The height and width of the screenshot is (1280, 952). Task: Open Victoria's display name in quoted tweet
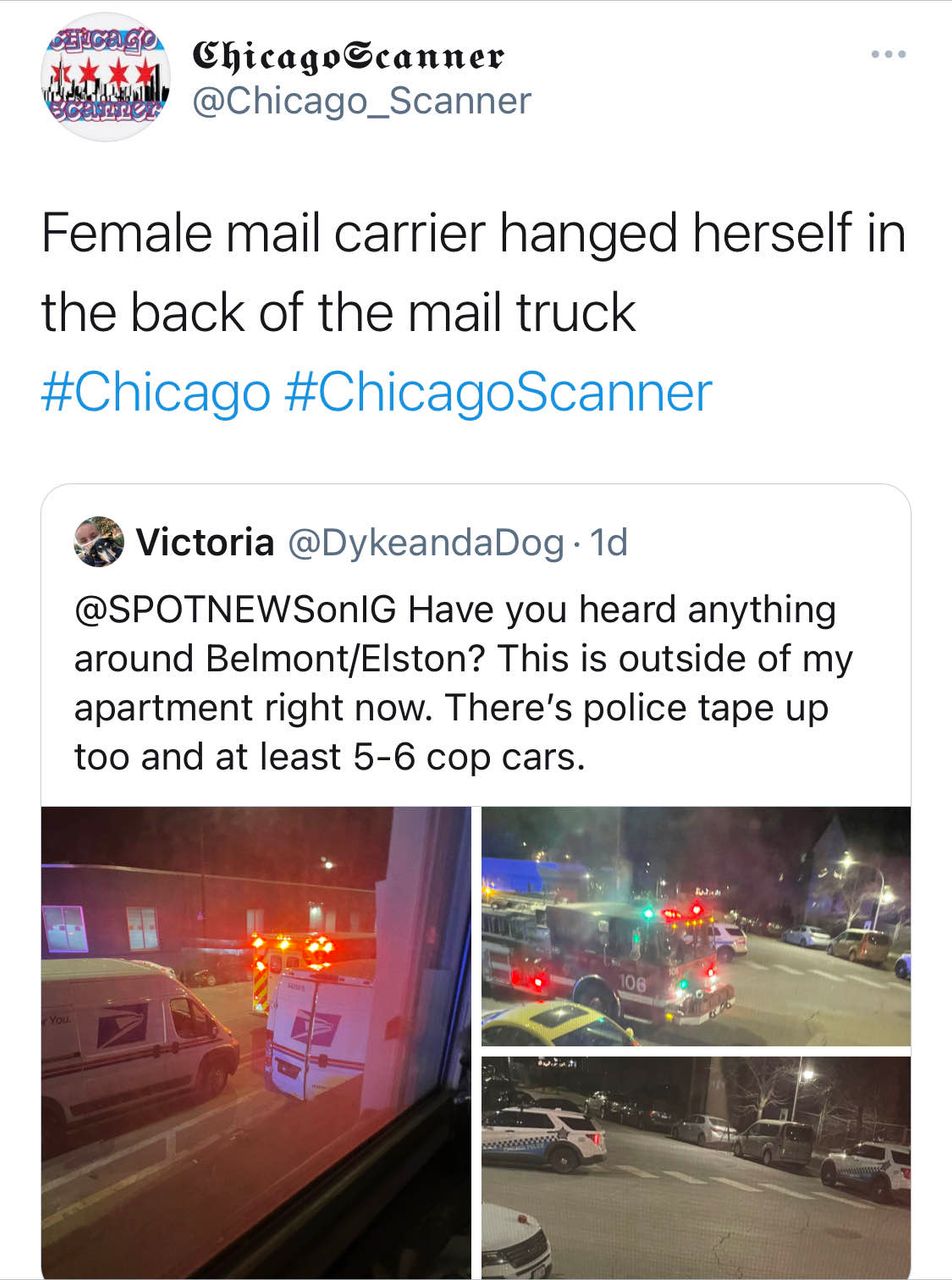[204, 542]
